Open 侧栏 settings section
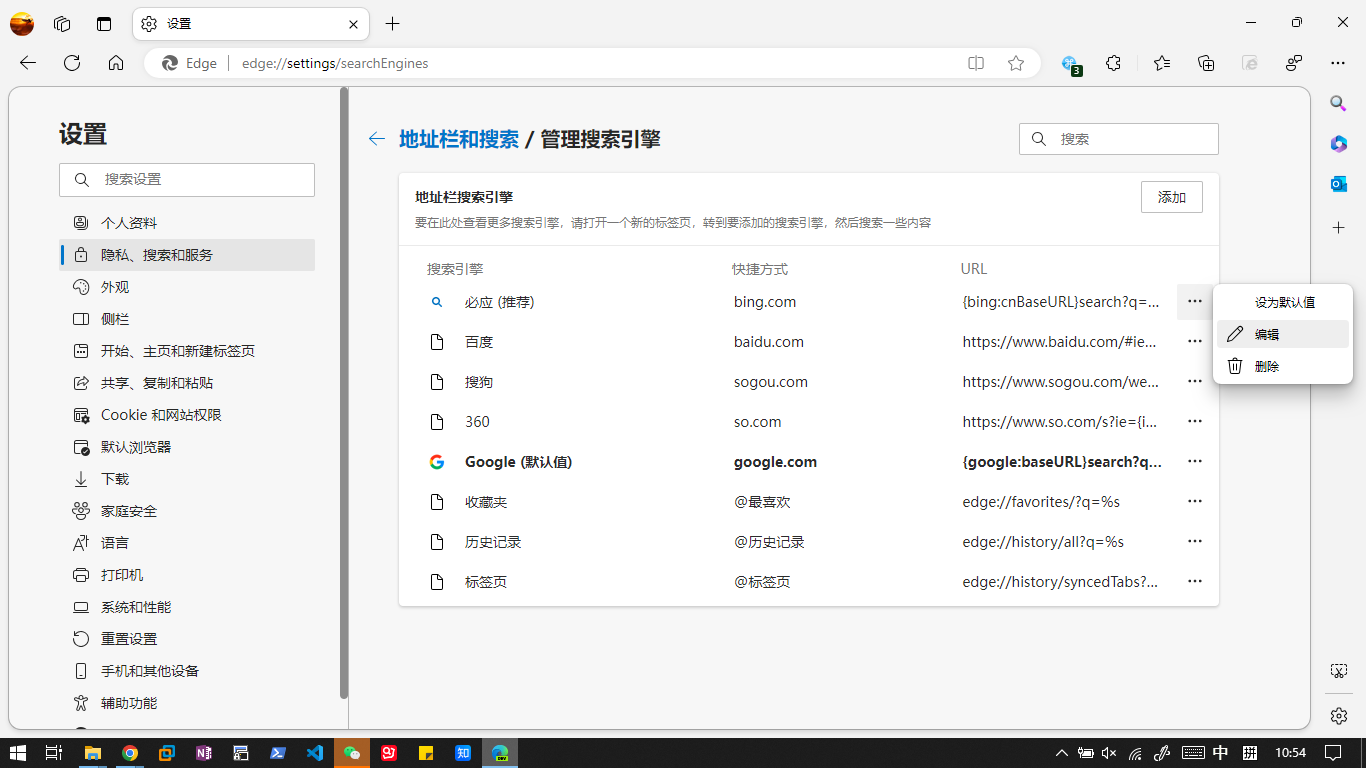 coord(187,319)
